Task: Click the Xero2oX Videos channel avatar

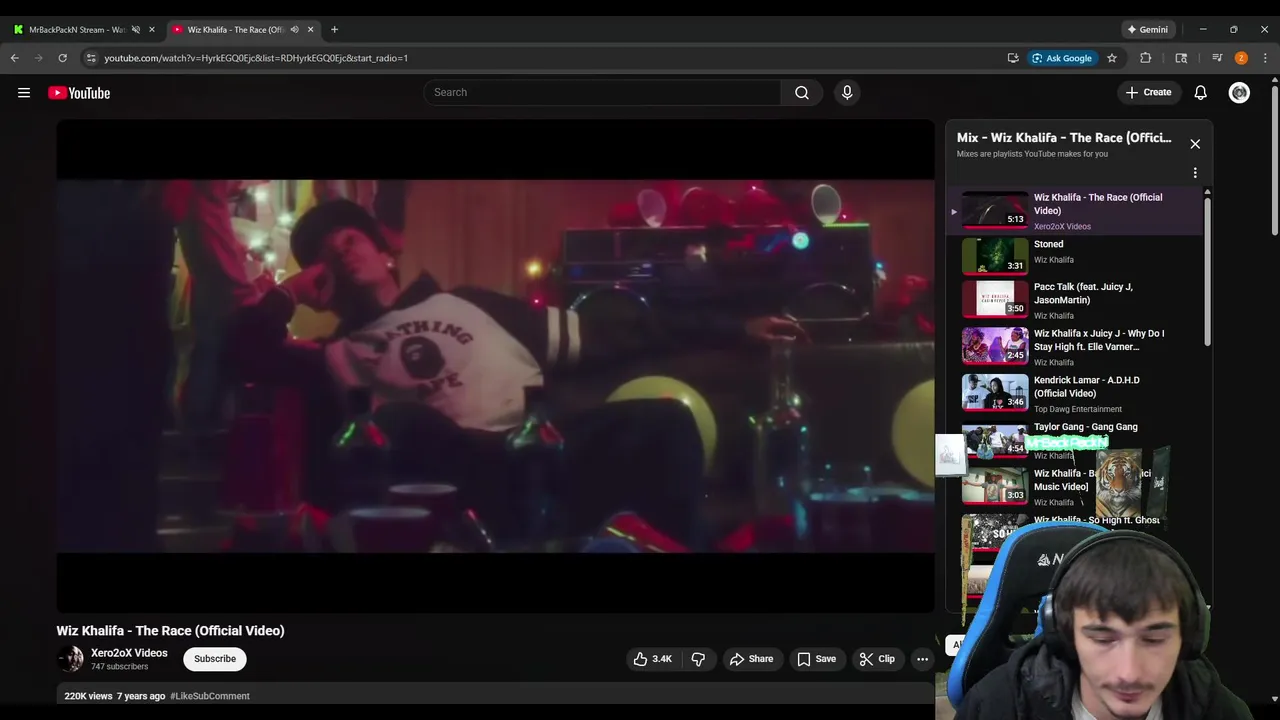Action: tap(70, 659)
